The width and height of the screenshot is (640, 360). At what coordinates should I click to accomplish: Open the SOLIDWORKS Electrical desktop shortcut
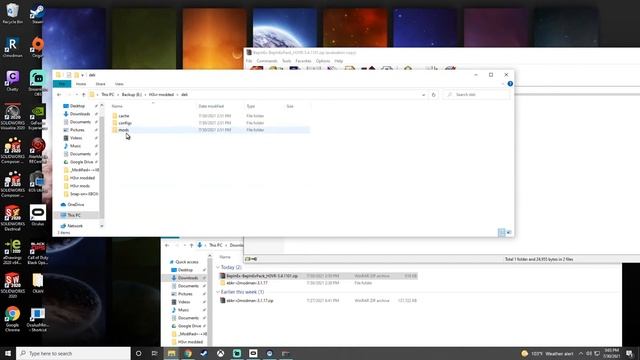[x=13, y=218]
